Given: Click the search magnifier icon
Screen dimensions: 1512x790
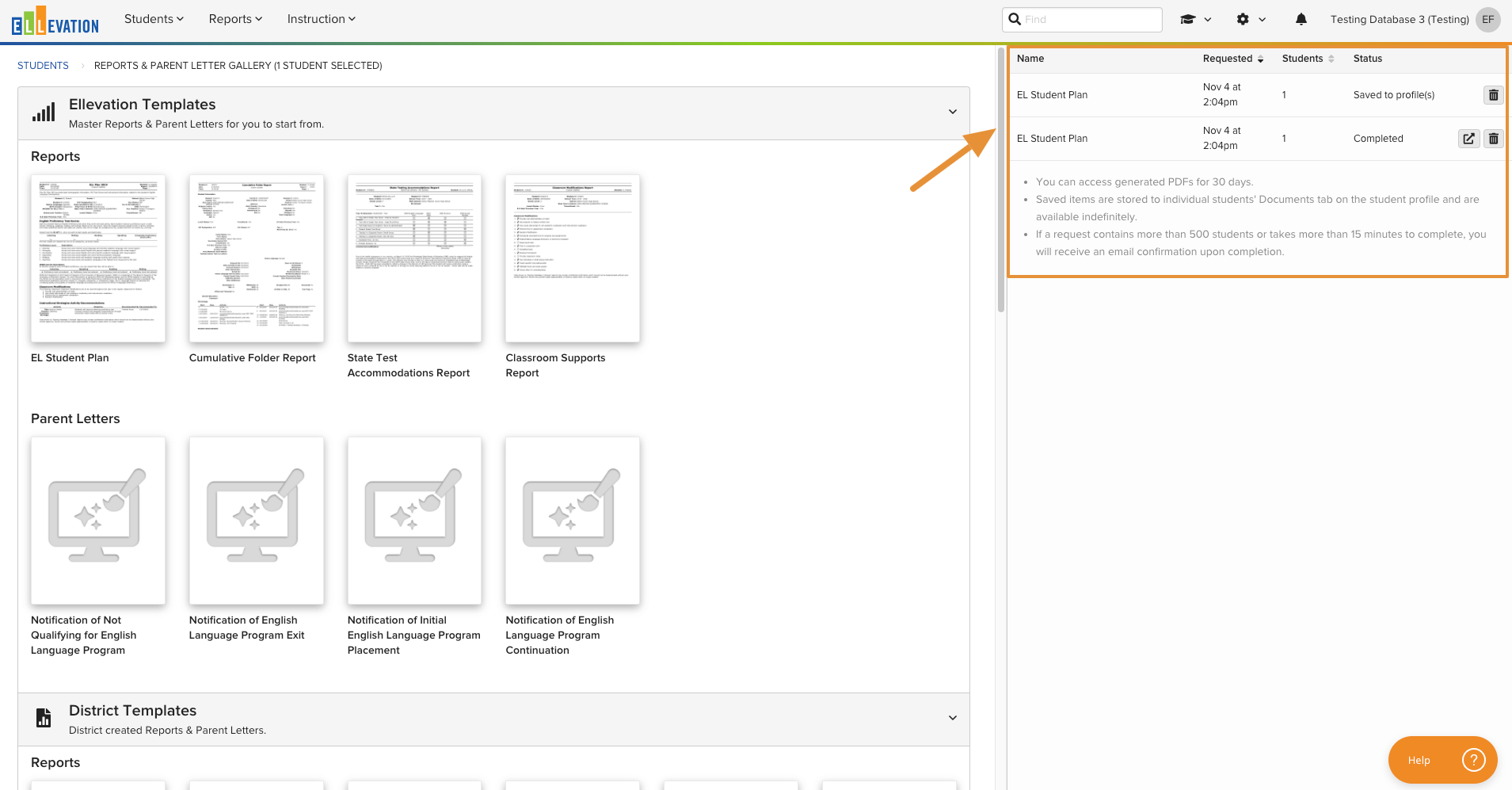Looking at the screenshot, I should 1015,19.
